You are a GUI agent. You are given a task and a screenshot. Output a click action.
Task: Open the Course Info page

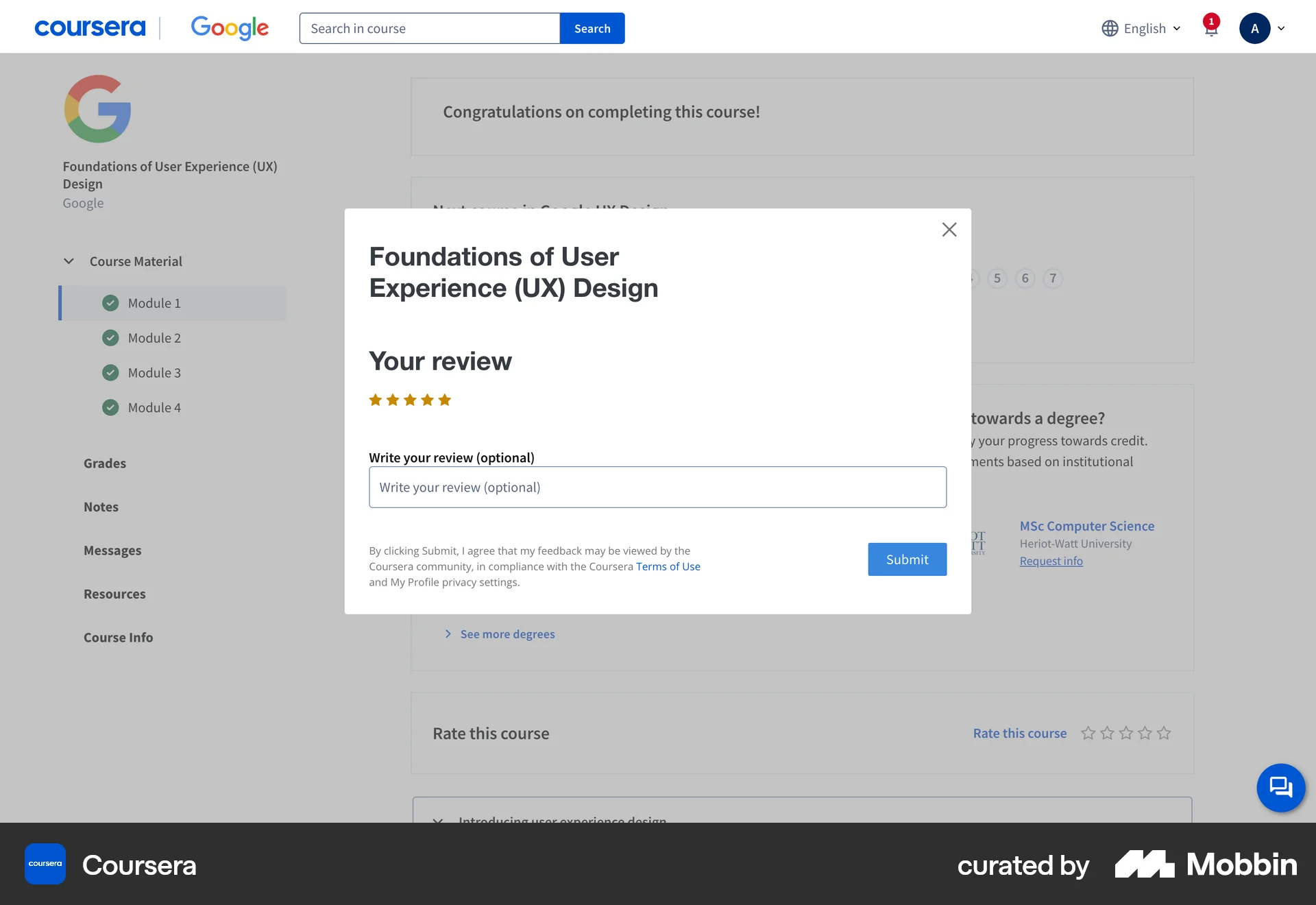click(x=118, y=637)
